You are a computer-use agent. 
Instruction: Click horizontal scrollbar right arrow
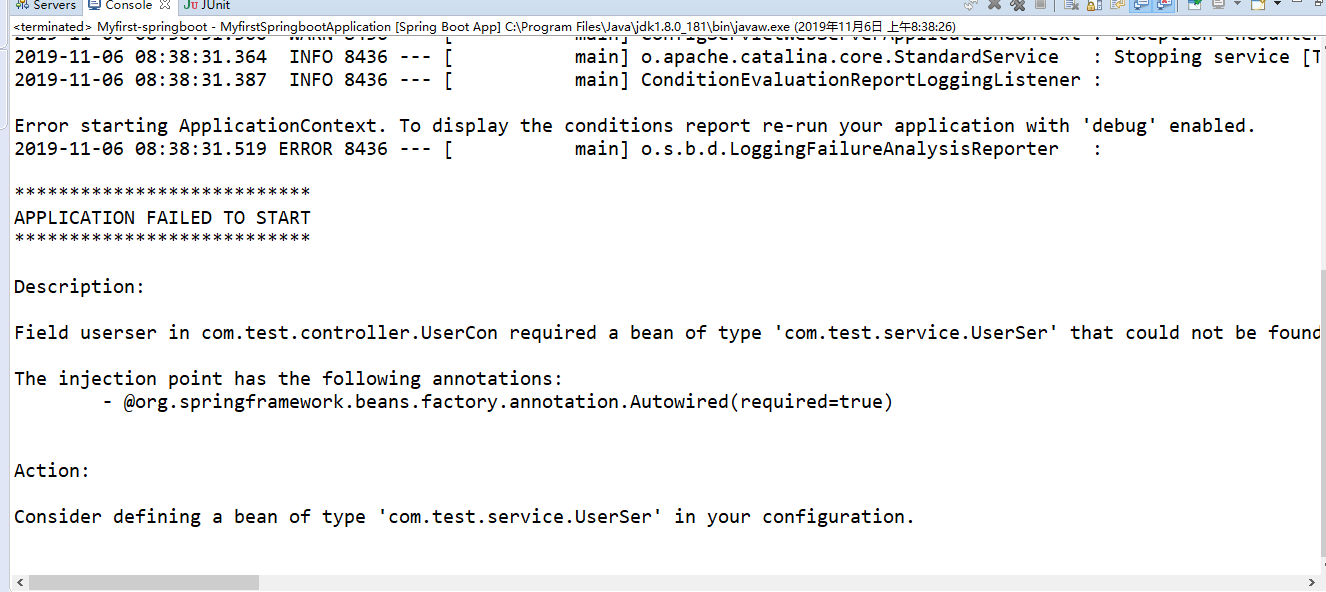[1310, 582]
